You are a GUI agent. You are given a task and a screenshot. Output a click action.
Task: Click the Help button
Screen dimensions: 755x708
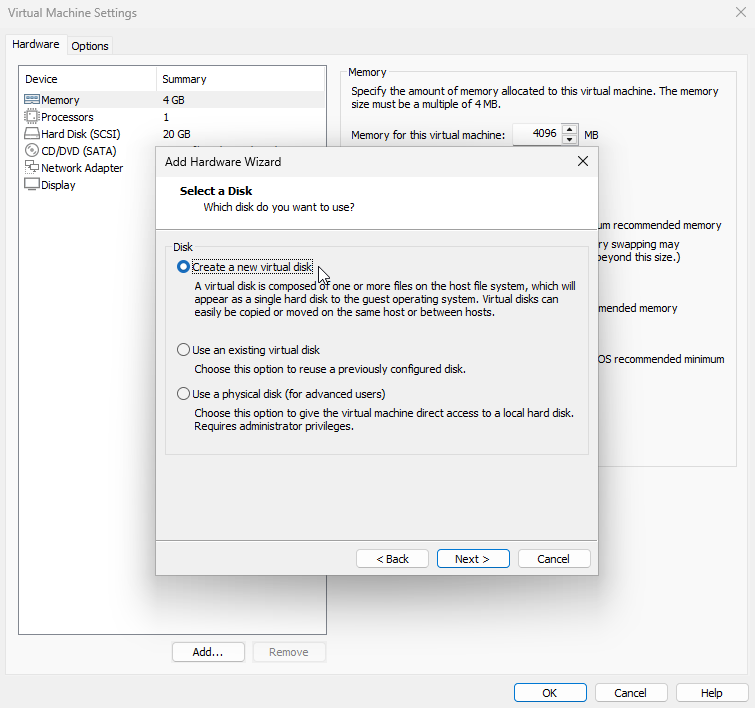click(x=711, y=693)
